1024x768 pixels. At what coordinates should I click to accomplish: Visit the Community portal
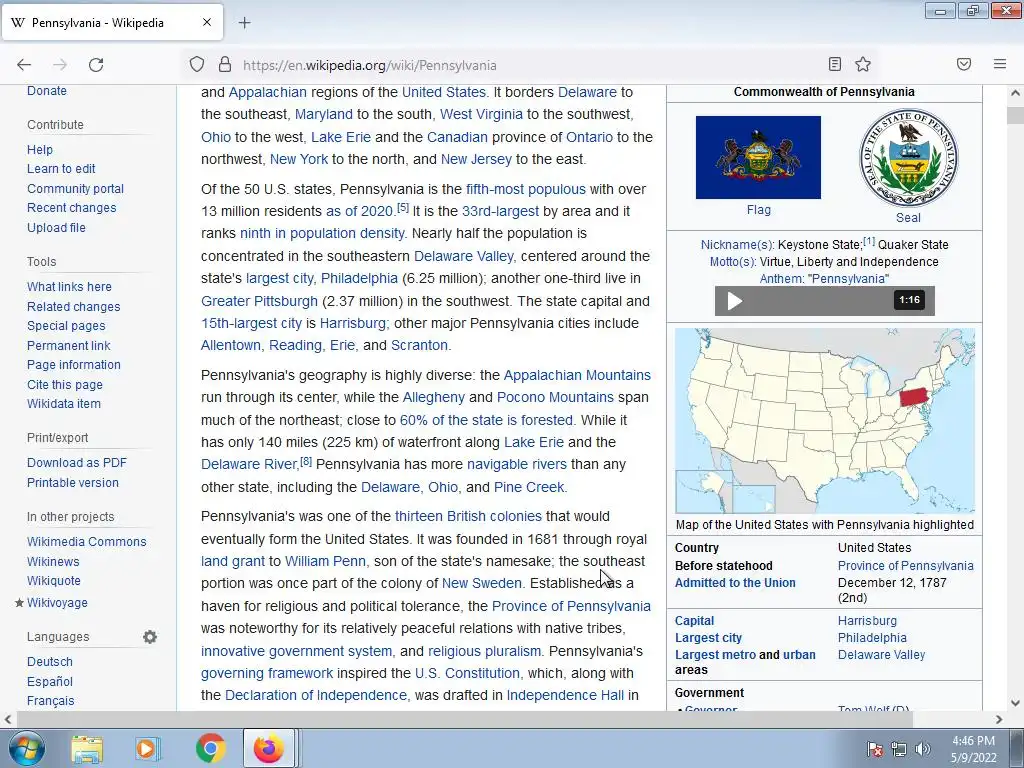click(x=75, y=189)
